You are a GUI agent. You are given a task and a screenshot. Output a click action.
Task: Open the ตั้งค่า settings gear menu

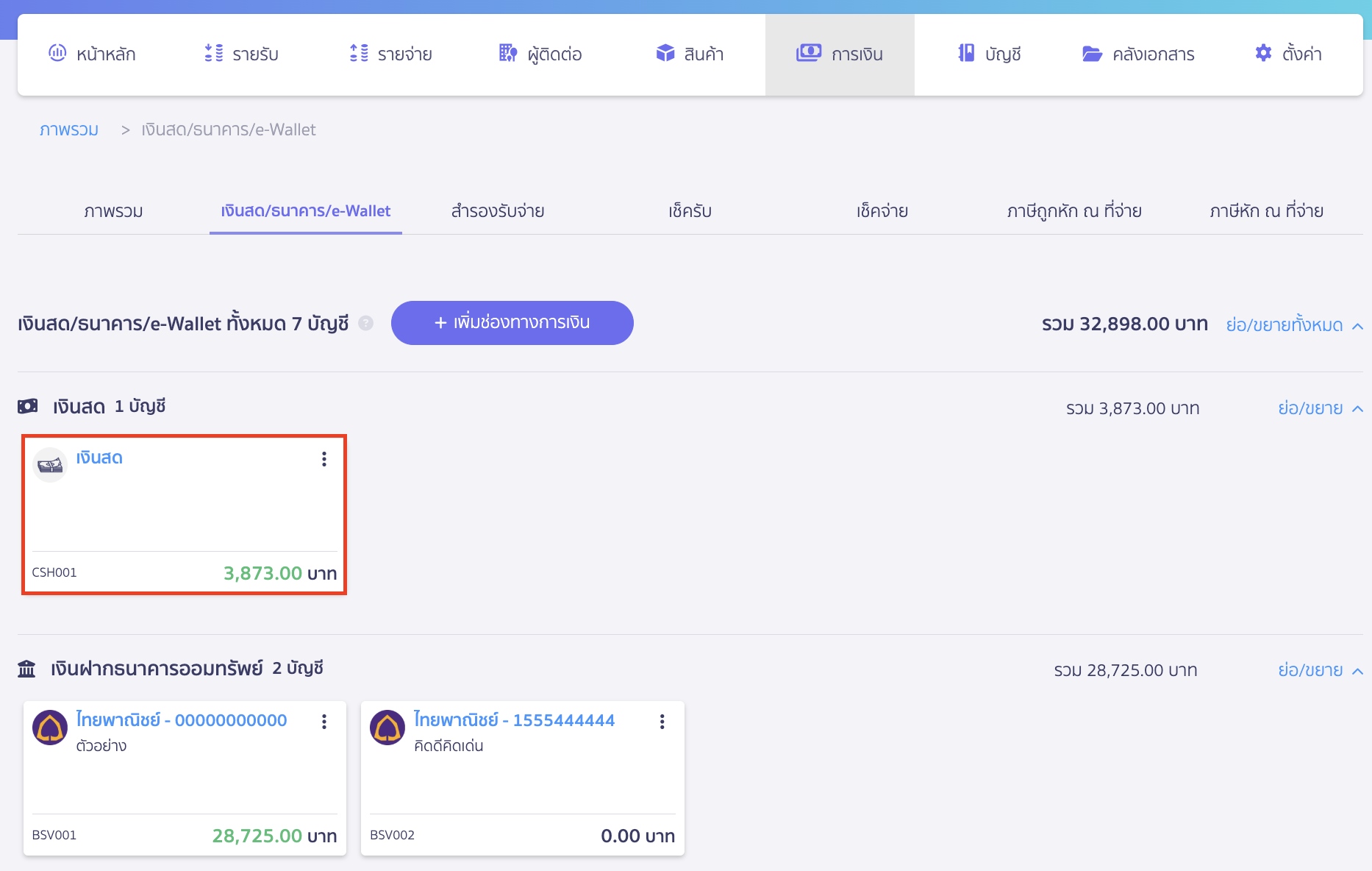click(x=1287, y=54)
